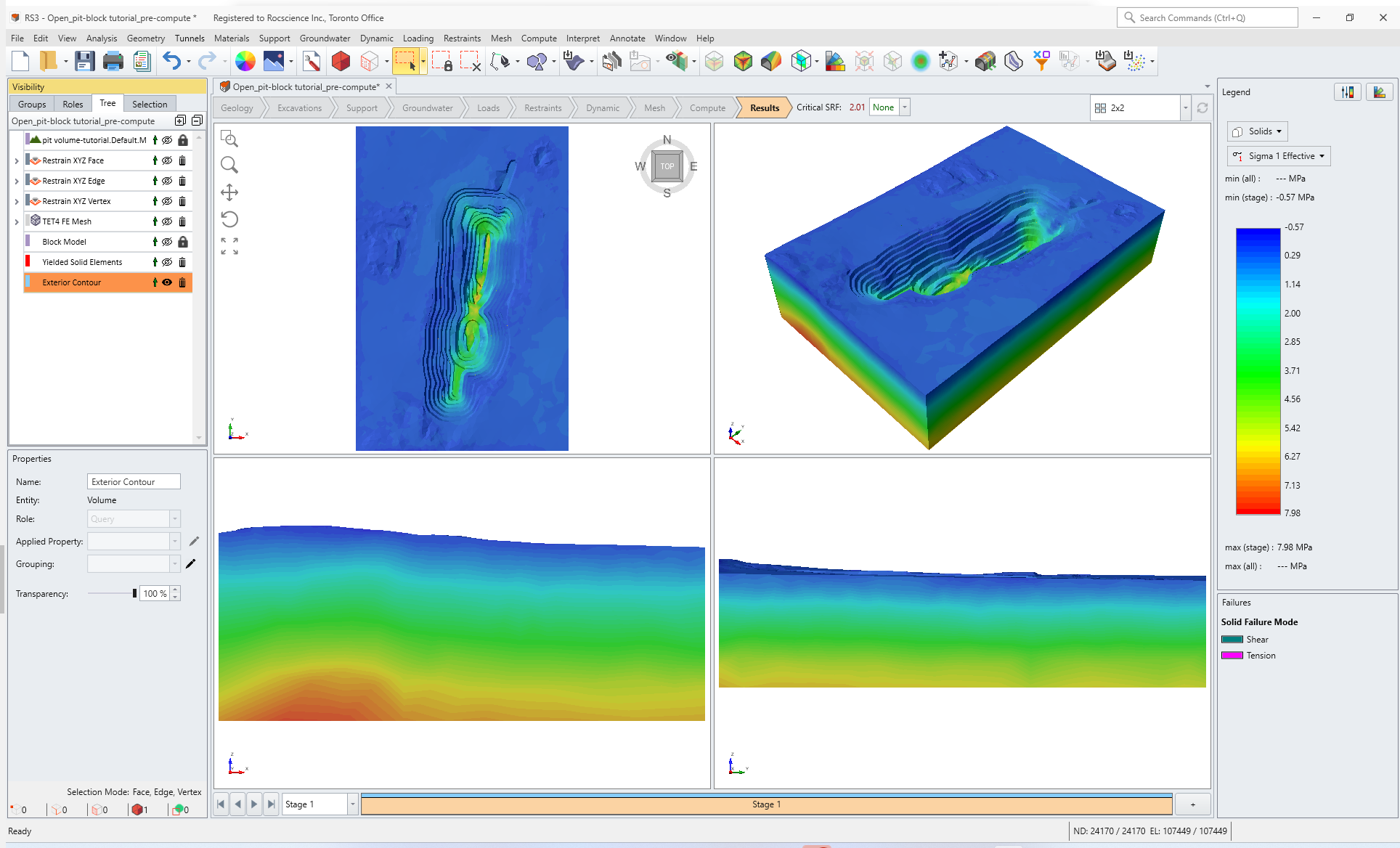Click the Stage 1 timeline bar
The image size is (1400, 848).
(x=766, y=804)
